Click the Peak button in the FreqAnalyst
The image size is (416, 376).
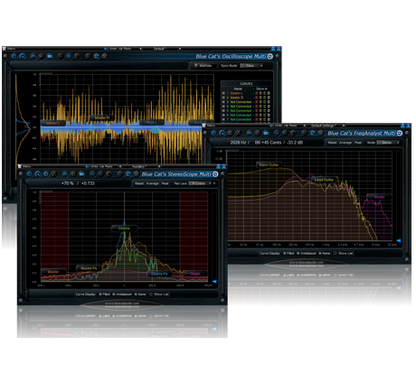(x=358, y=142)
